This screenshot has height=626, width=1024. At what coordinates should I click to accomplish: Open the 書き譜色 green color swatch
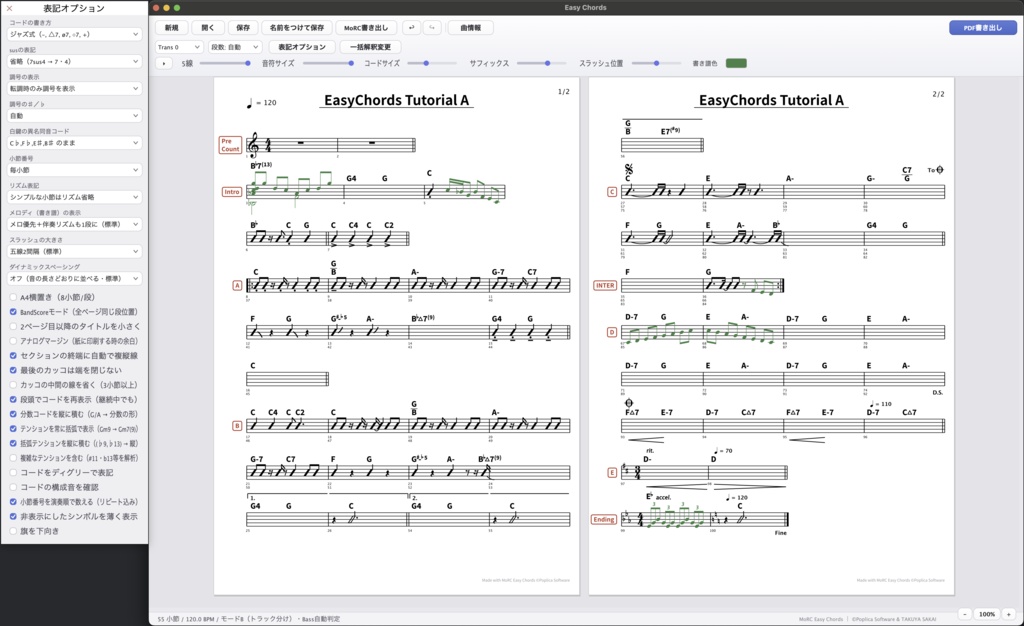[x=736, y=63]
